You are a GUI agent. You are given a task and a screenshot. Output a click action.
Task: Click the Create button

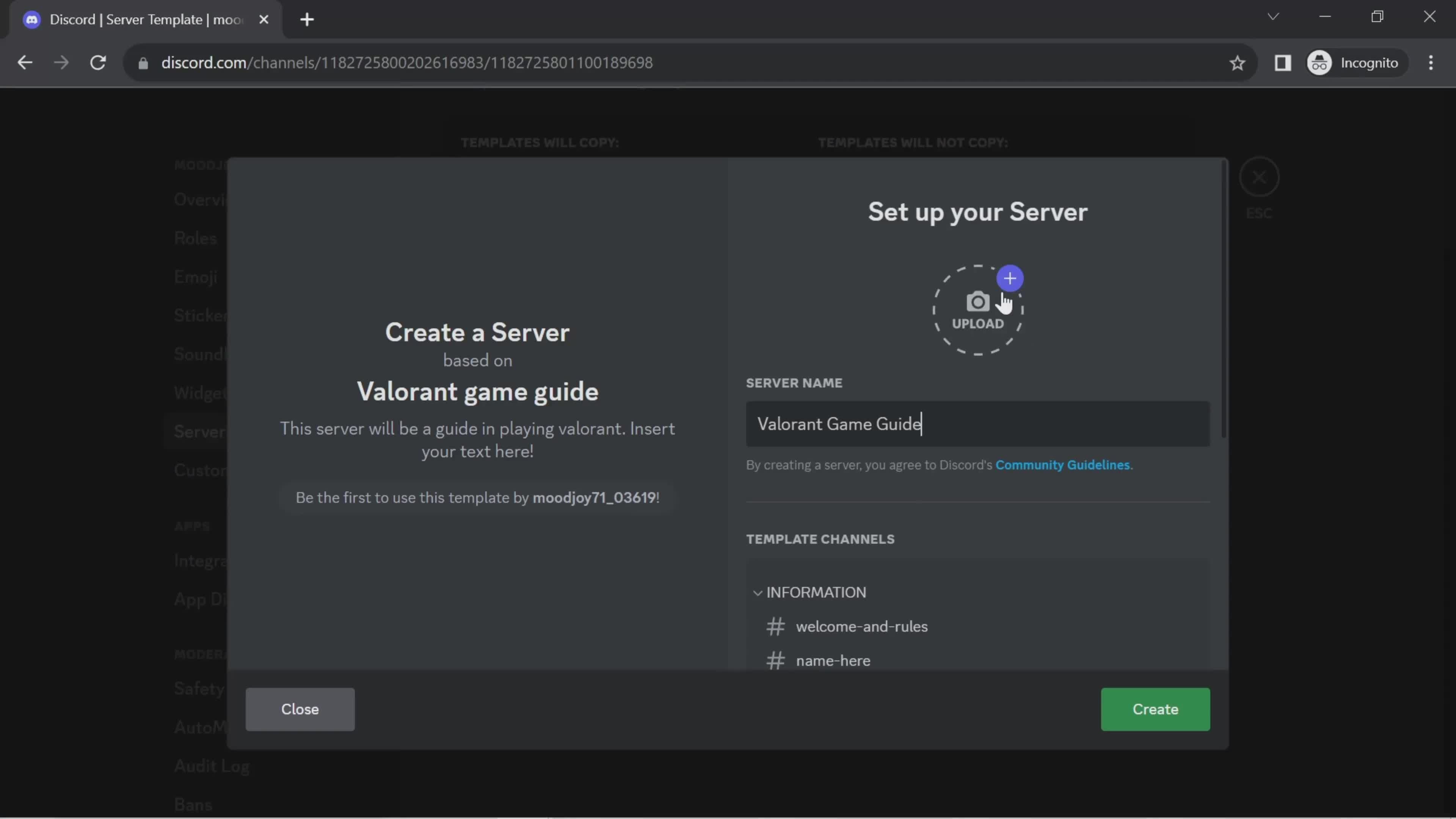click(1155, 709)
